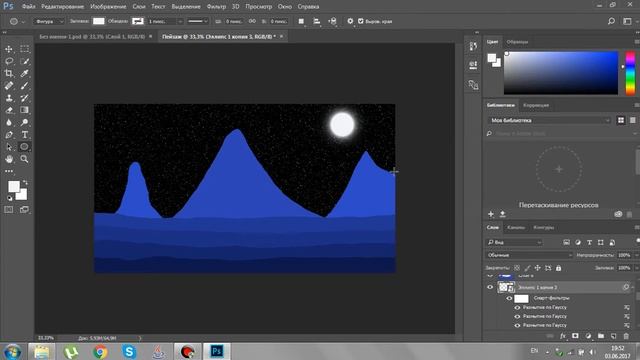640x360 pixels.
Task: Select the History Brush tool
Action: click(24, 98)
